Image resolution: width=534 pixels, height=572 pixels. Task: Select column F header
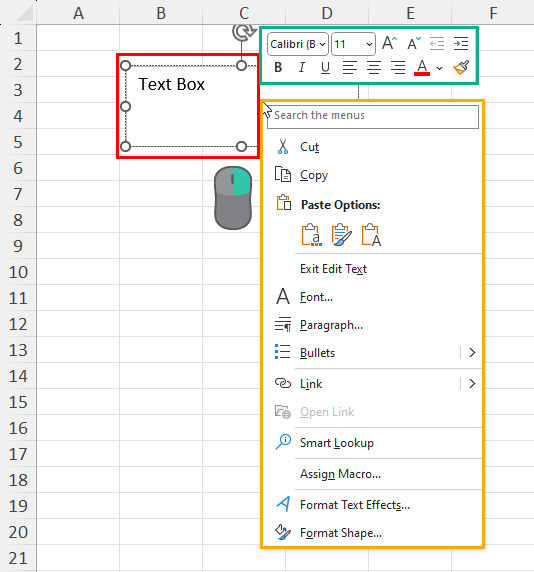pos(493,13)
